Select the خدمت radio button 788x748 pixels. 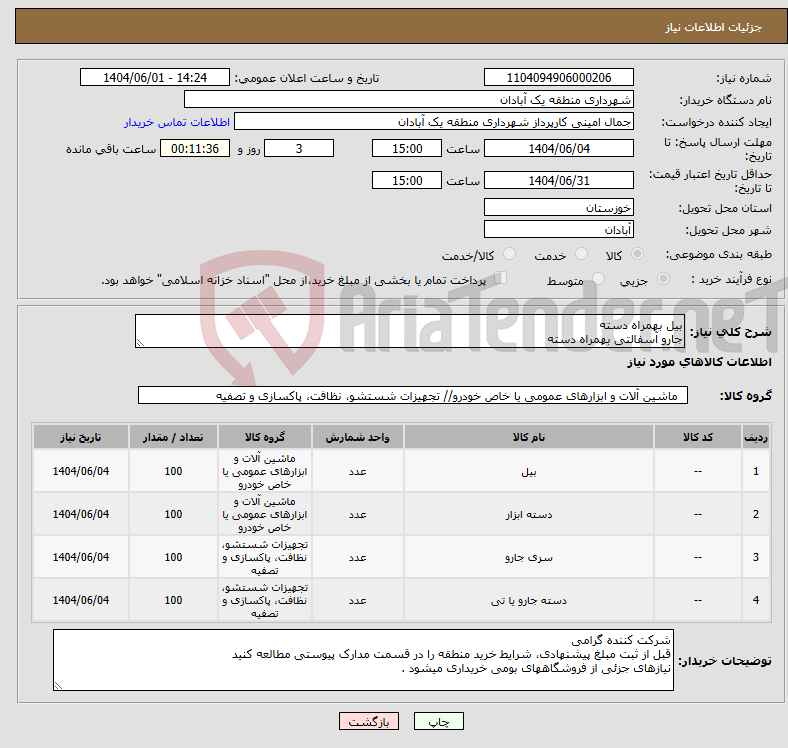[581, 254]
